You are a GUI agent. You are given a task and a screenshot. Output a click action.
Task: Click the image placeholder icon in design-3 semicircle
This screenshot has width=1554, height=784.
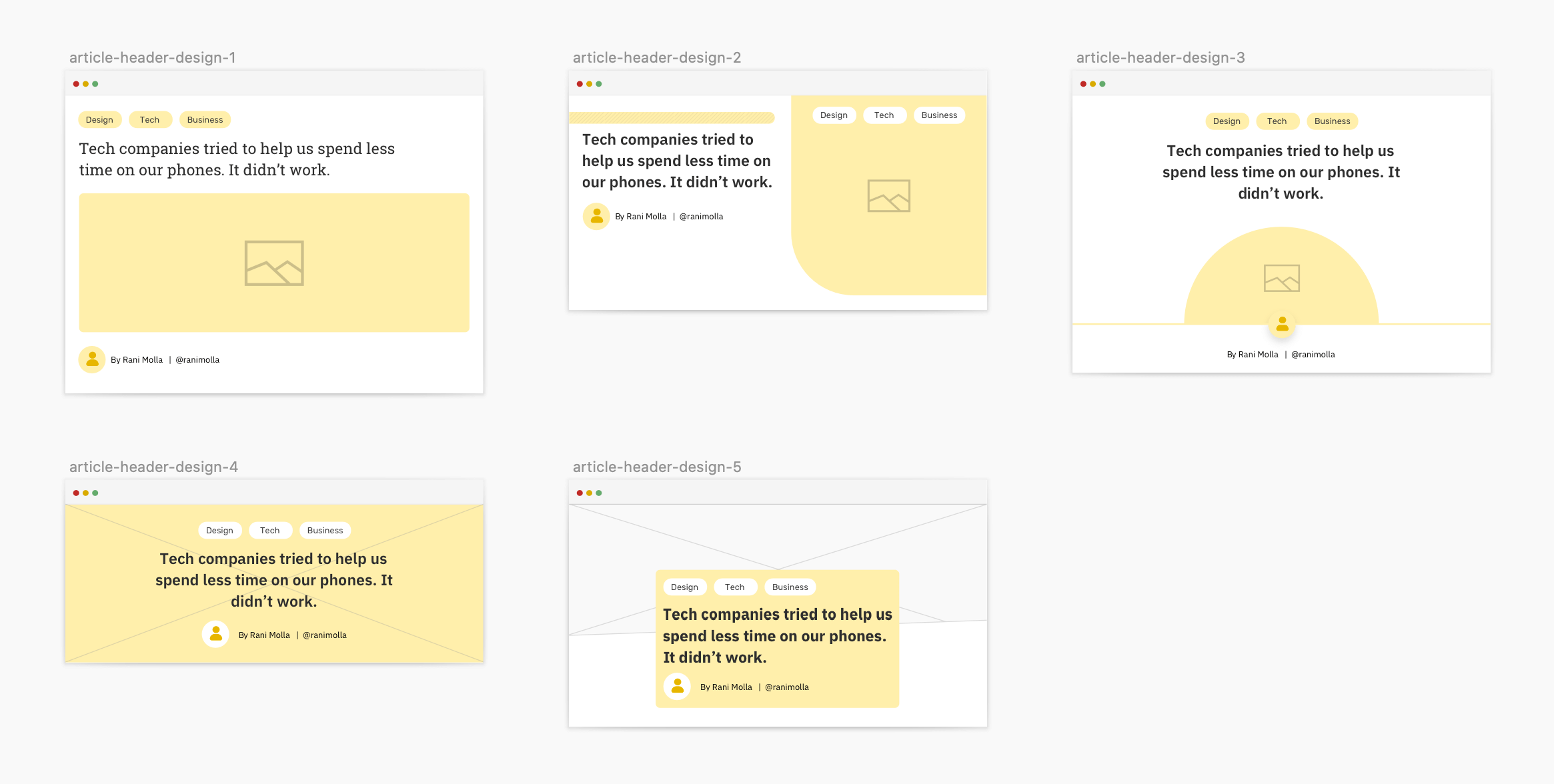(1281, 278)
